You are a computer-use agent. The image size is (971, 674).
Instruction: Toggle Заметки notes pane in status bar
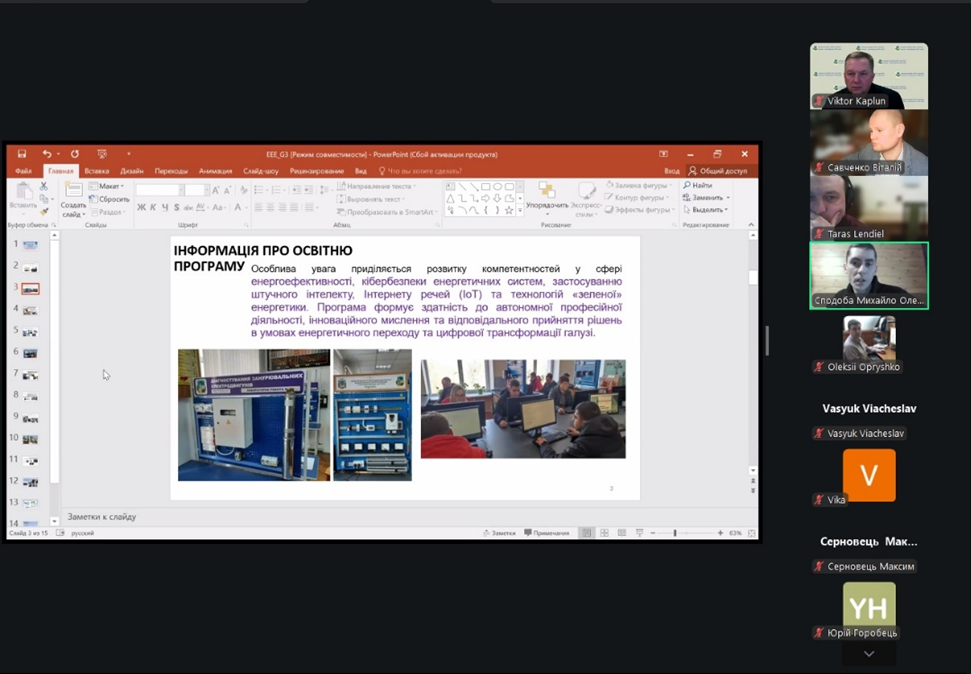pyautogui.click(x=499, y=533)
